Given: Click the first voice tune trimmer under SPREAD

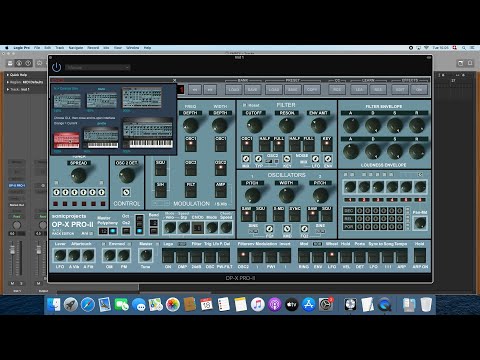Looking at the screenshot, I should click(x=56, y=192).
